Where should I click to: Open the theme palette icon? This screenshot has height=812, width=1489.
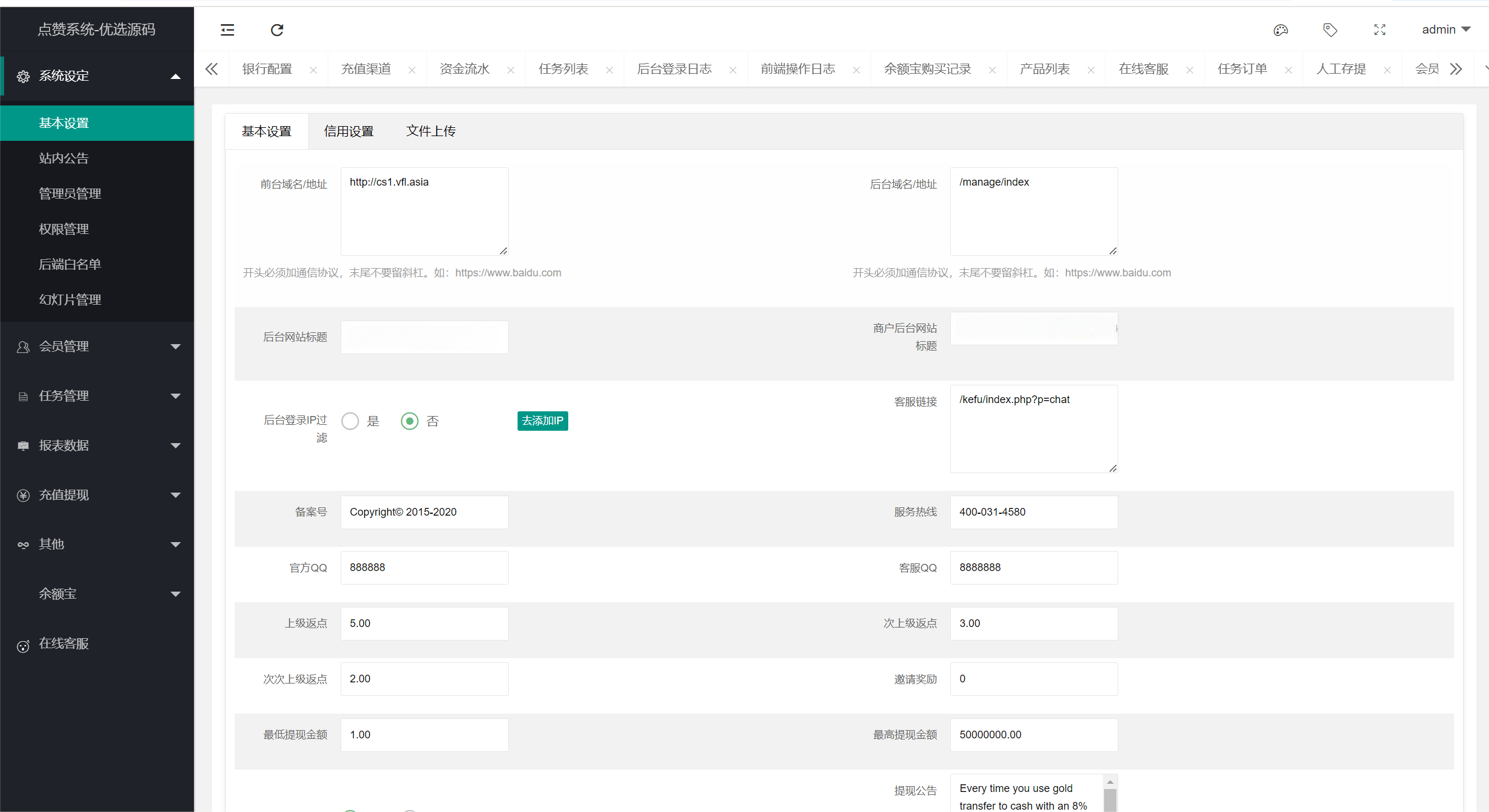(1280, 30)
